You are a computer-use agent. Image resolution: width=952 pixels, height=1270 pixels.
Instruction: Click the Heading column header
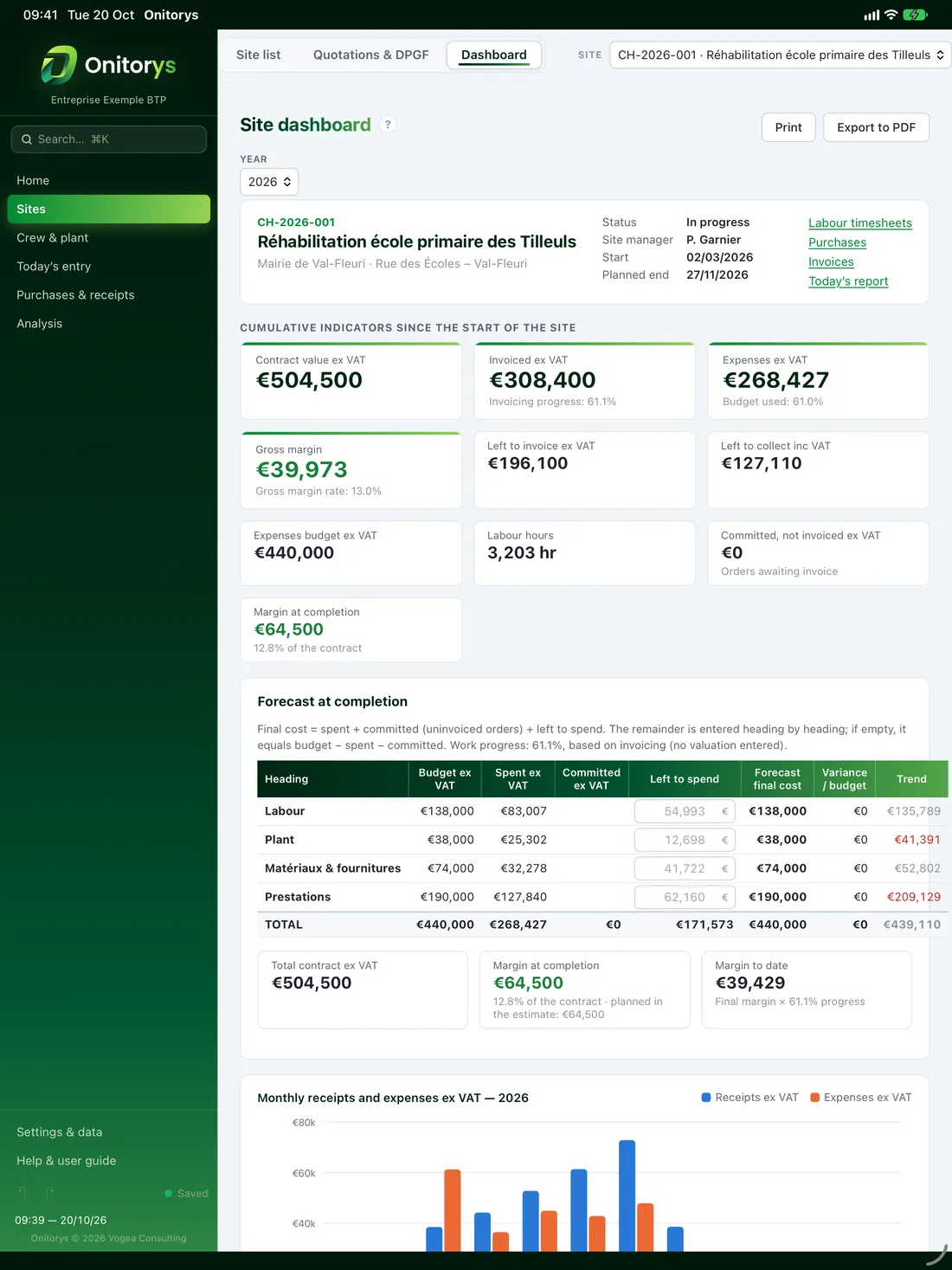coord(332,779)
